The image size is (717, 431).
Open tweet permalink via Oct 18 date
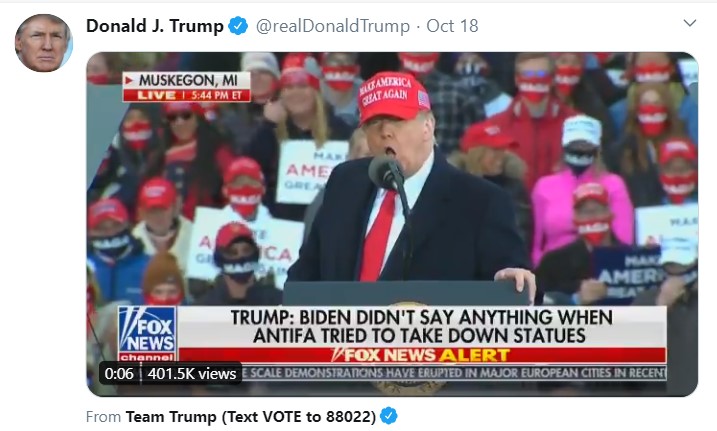pyautogui.click(x=452, y=26)
